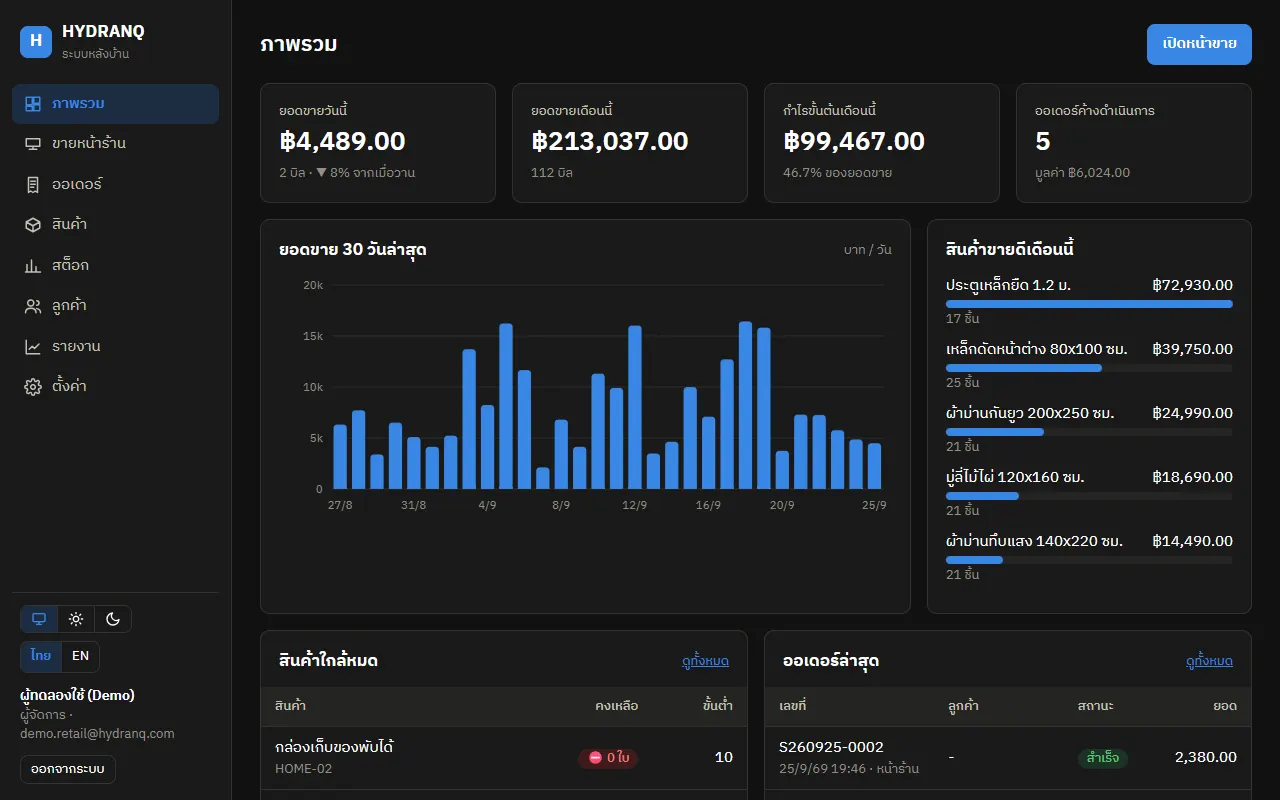The width and height of the screenshot is (1280, 800).
Task: Click the first chart bar above 27/8
Action: [x=340, y=457]
